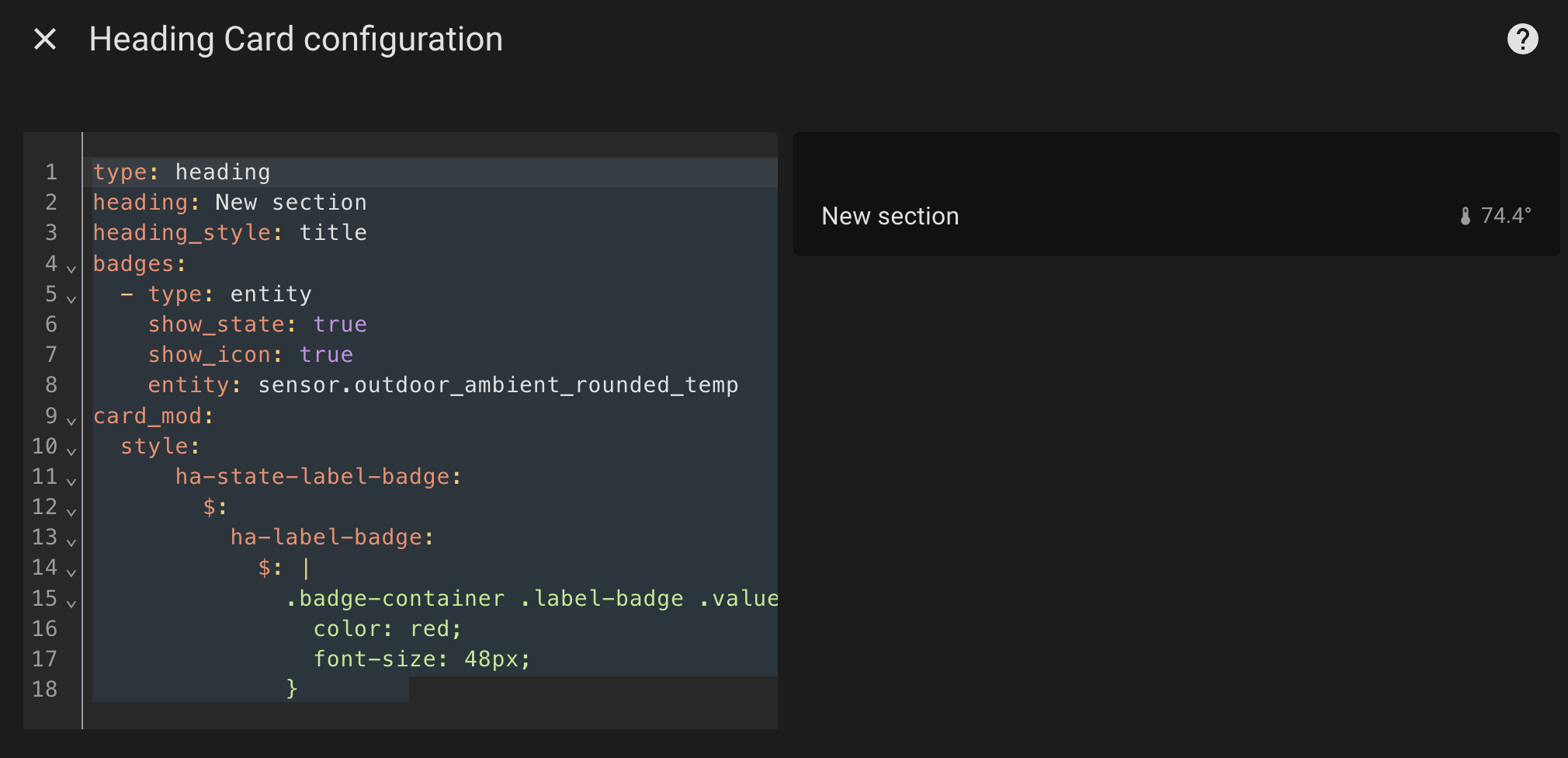The width and height of the screenshot is (1568, 758).
Task: Click the heading_style title value on line 3
Action: (x=332, y=232)
